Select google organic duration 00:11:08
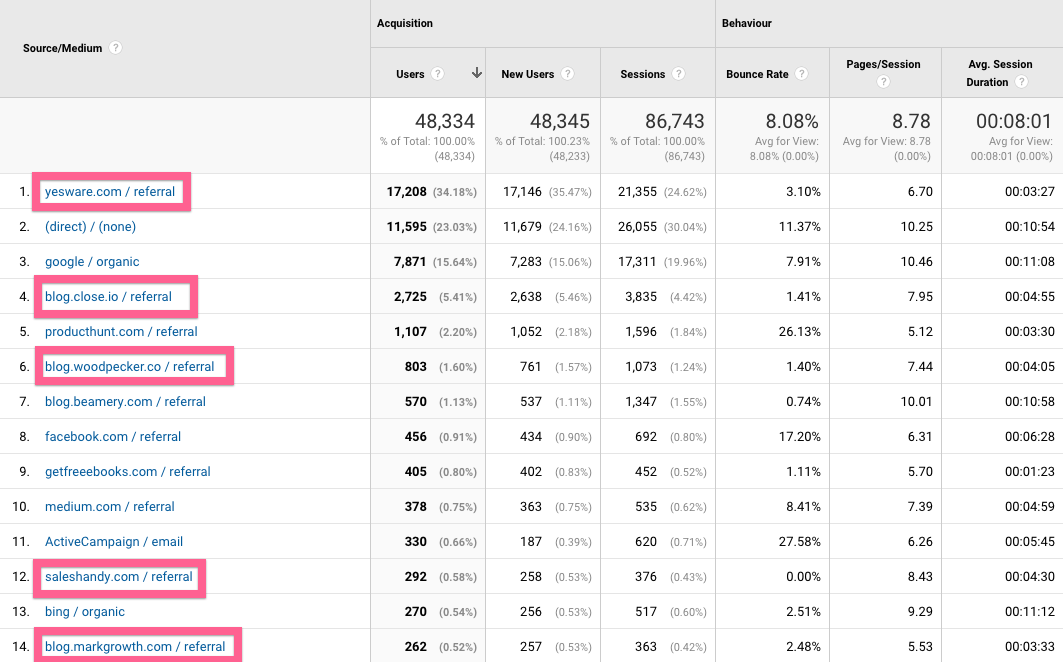 point(1030,262)
